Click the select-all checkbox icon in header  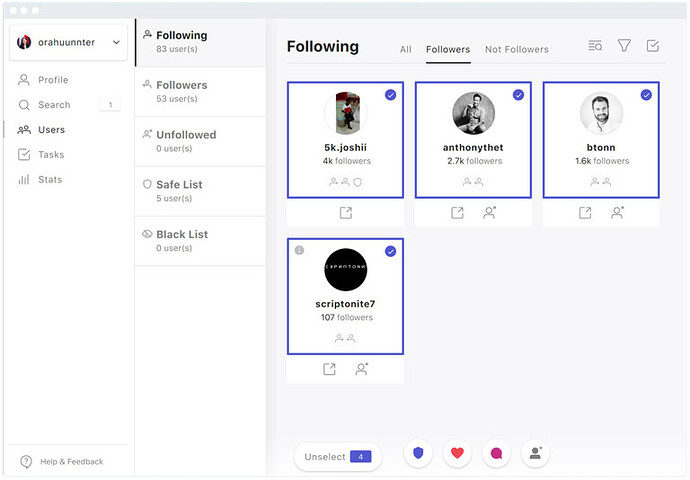coord(653,45)
